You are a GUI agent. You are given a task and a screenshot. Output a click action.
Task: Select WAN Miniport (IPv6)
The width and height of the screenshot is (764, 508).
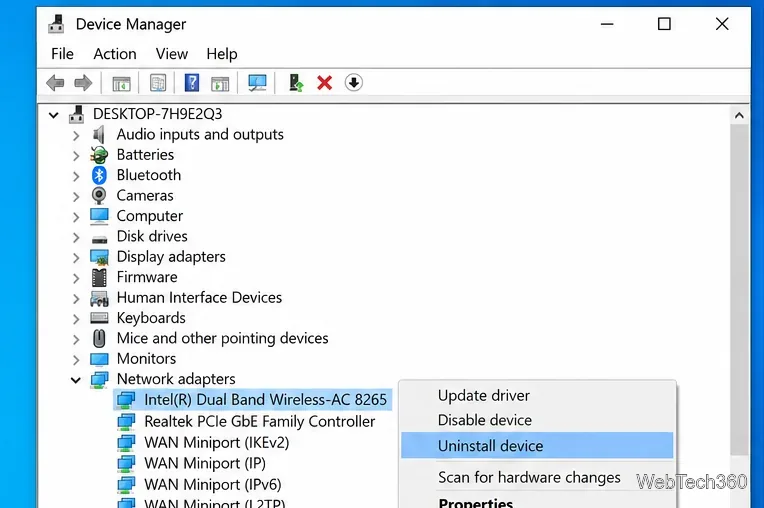[x=213, y=485]
